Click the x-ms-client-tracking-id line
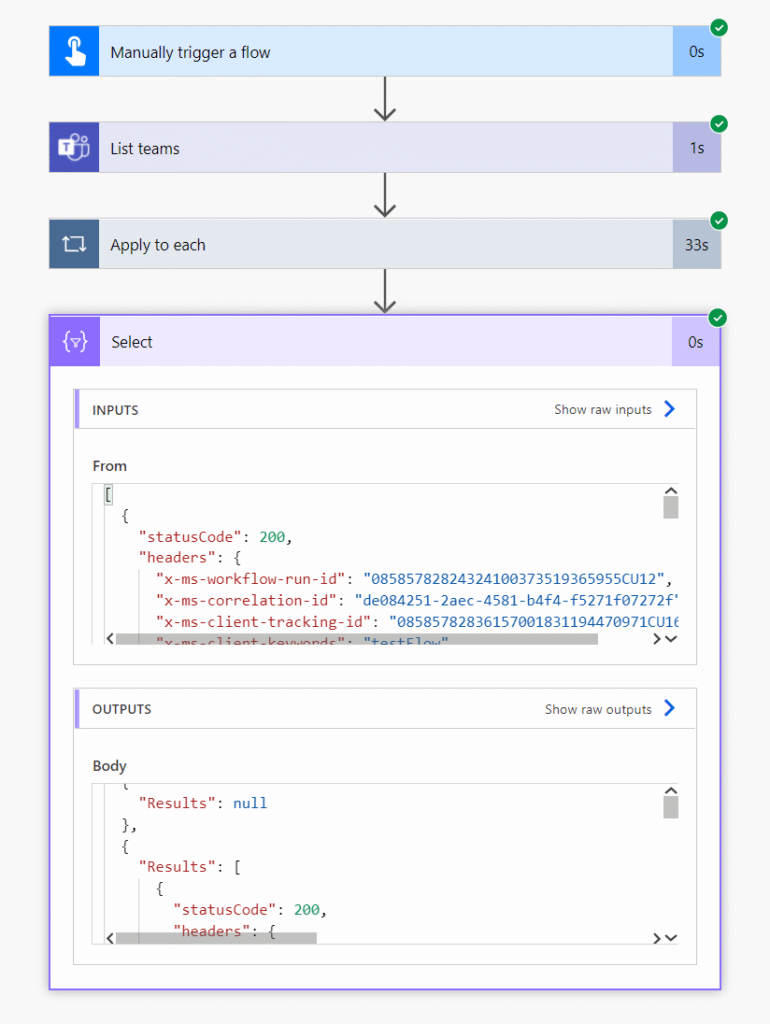The width and height of the screenshot is (770, 1024). 417,621
